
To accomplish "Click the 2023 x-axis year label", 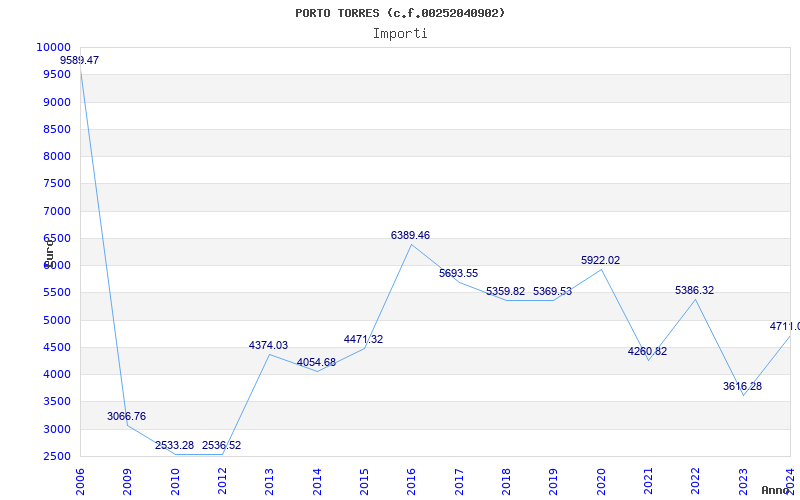I will tap(743, 482).
